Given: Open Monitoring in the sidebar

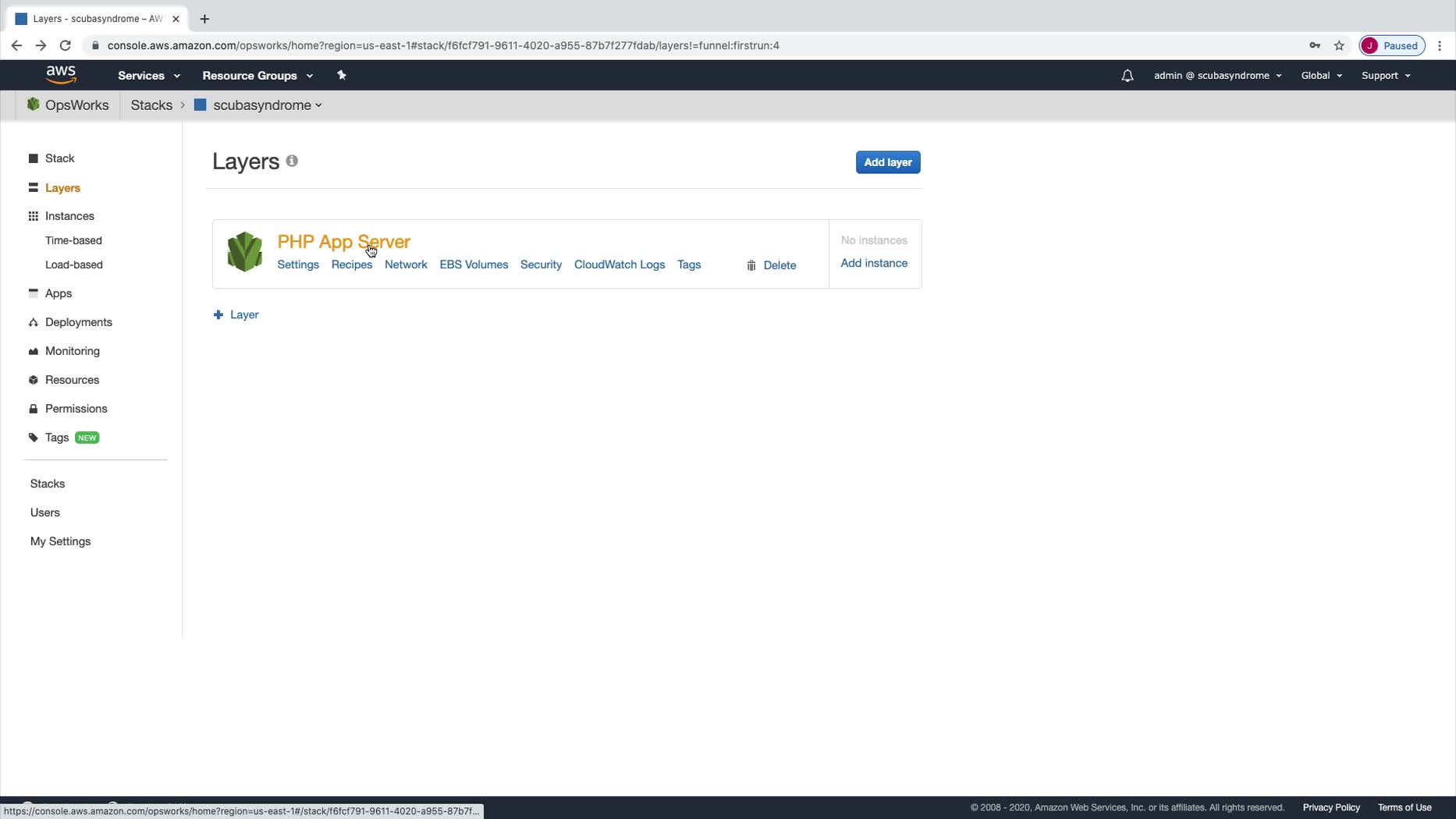Looking at the screenshot, I should click(73, 351).
